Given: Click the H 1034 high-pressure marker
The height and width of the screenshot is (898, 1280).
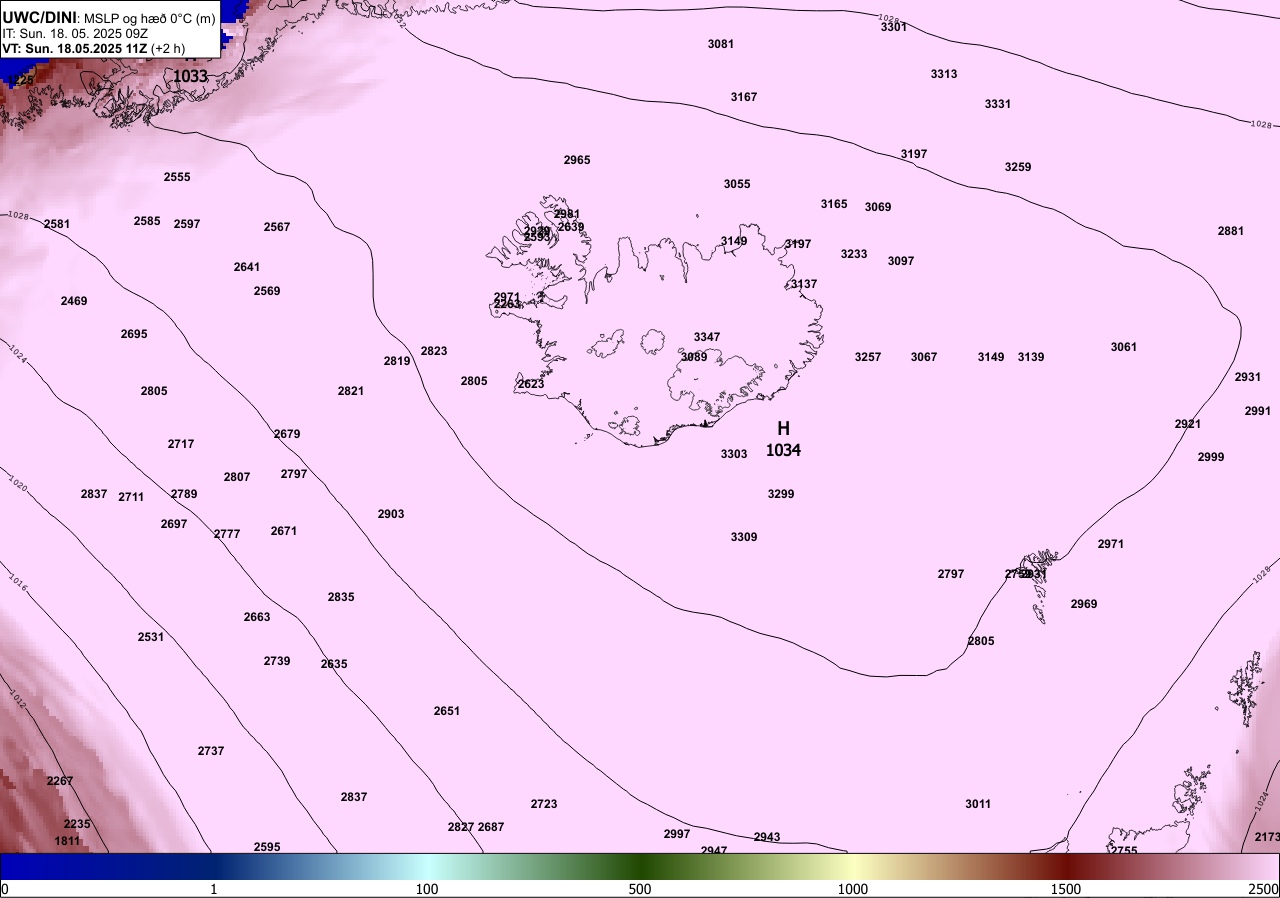Looking at the screenshot, I should pos(783,439).
